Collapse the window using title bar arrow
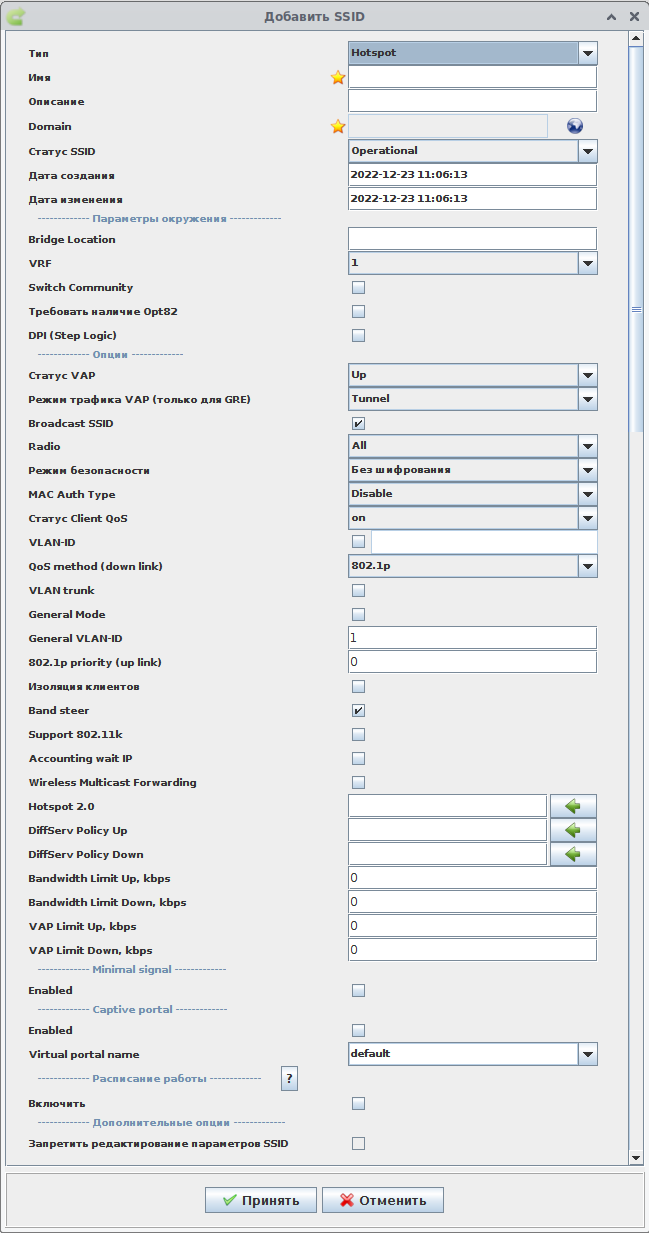The image size is (649, 1233). point(611,17)
